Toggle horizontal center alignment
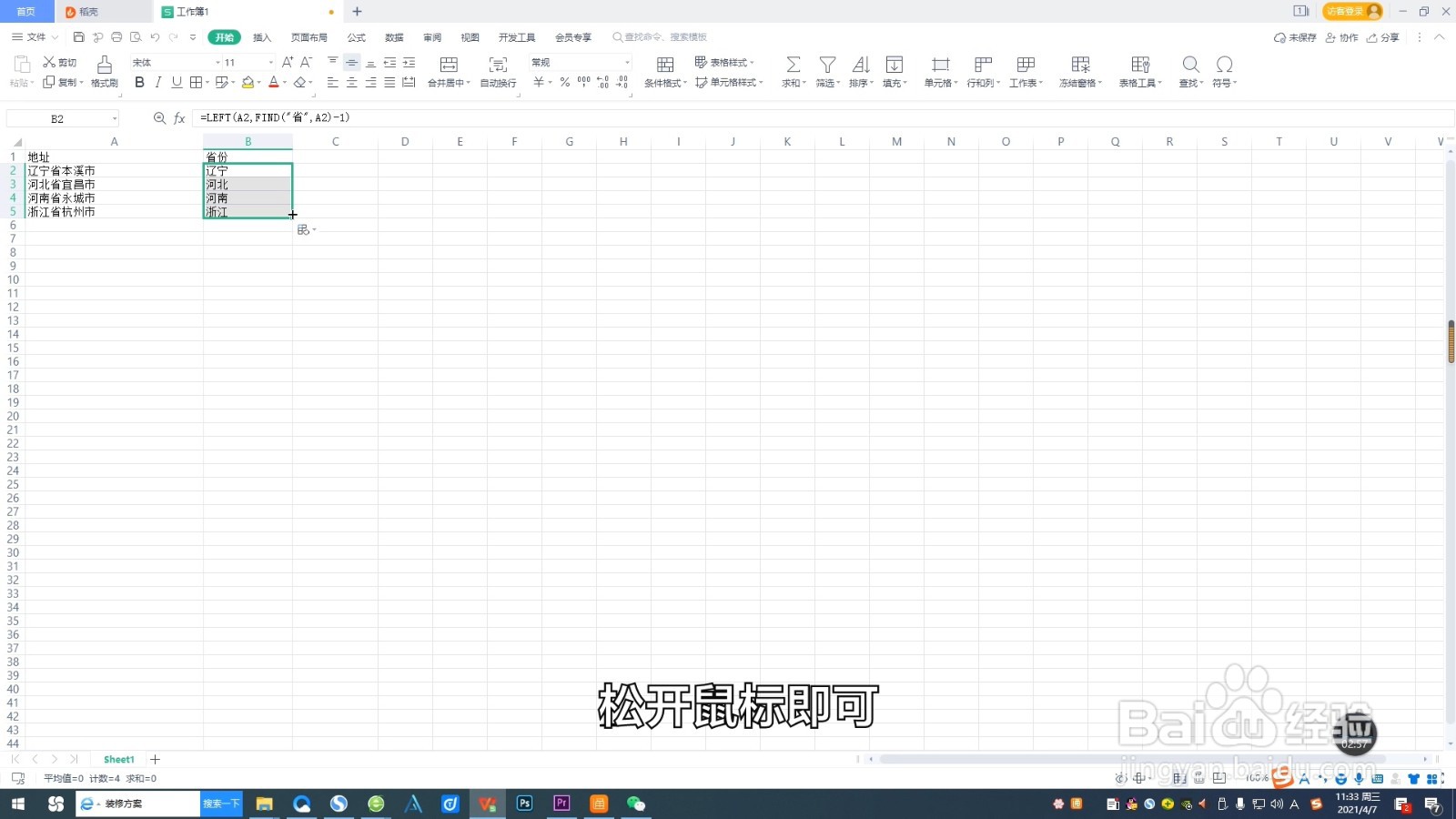 tap(351, 83)
